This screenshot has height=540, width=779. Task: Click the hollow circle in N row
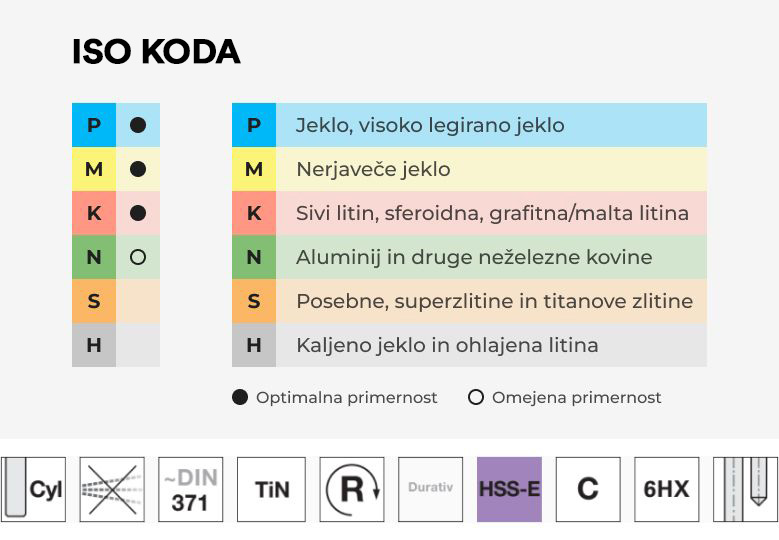[138, 257]
